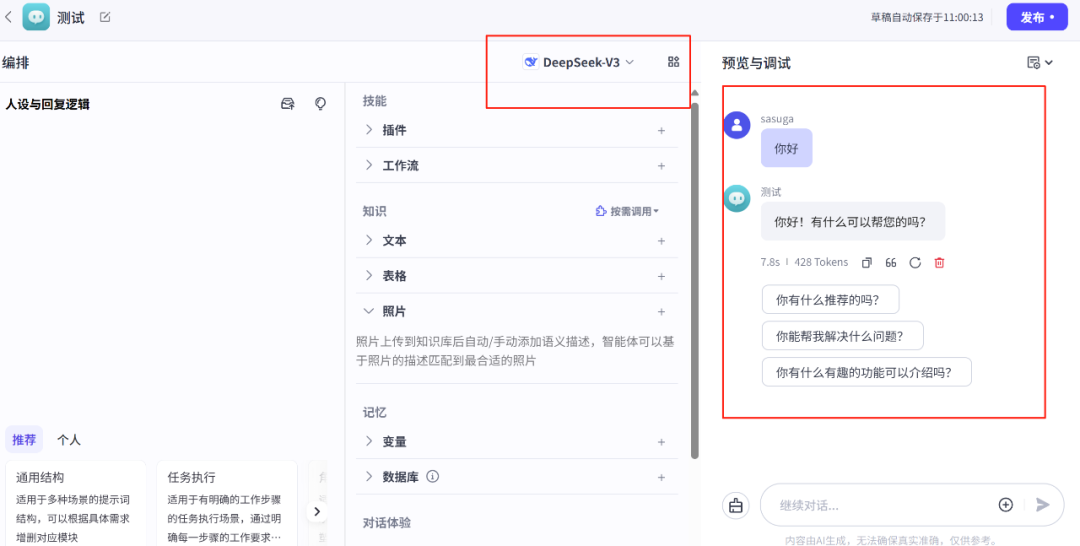Click the lightbulb optimize icon in 人设与回复逻辑
The image size is (1080, 546).
(320, 104)
